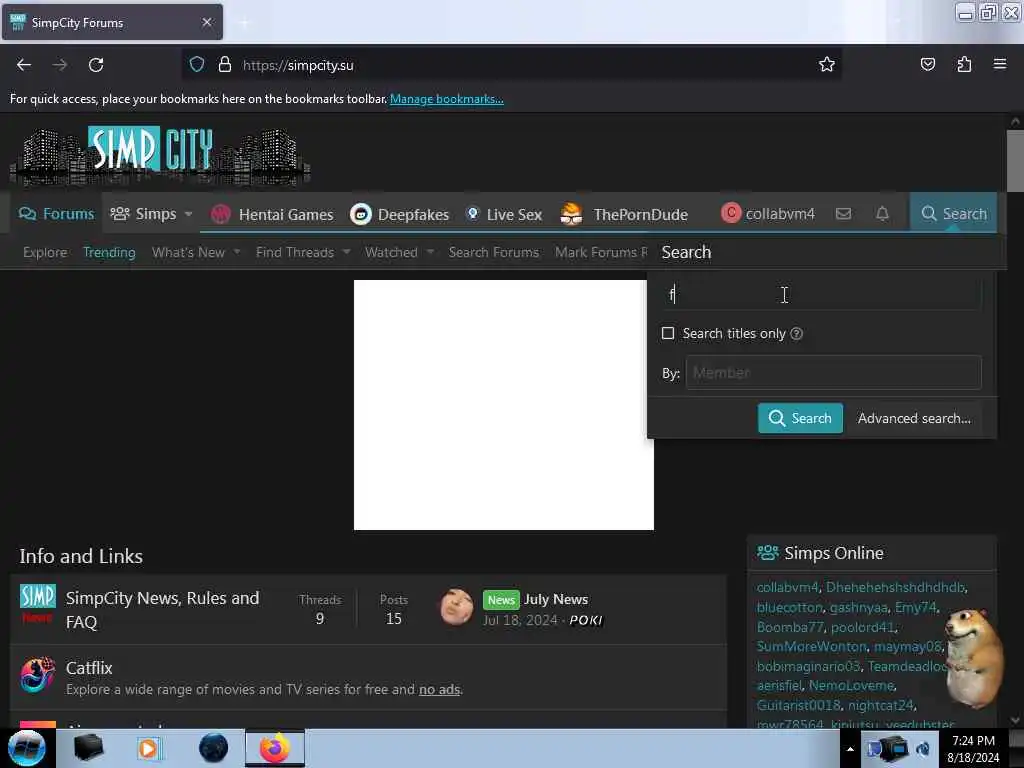This screenshot has height=768, width=1024.
Task: Expand the Watched dropdown arrow
Action: pyautogui.click(x=430, y=252)
